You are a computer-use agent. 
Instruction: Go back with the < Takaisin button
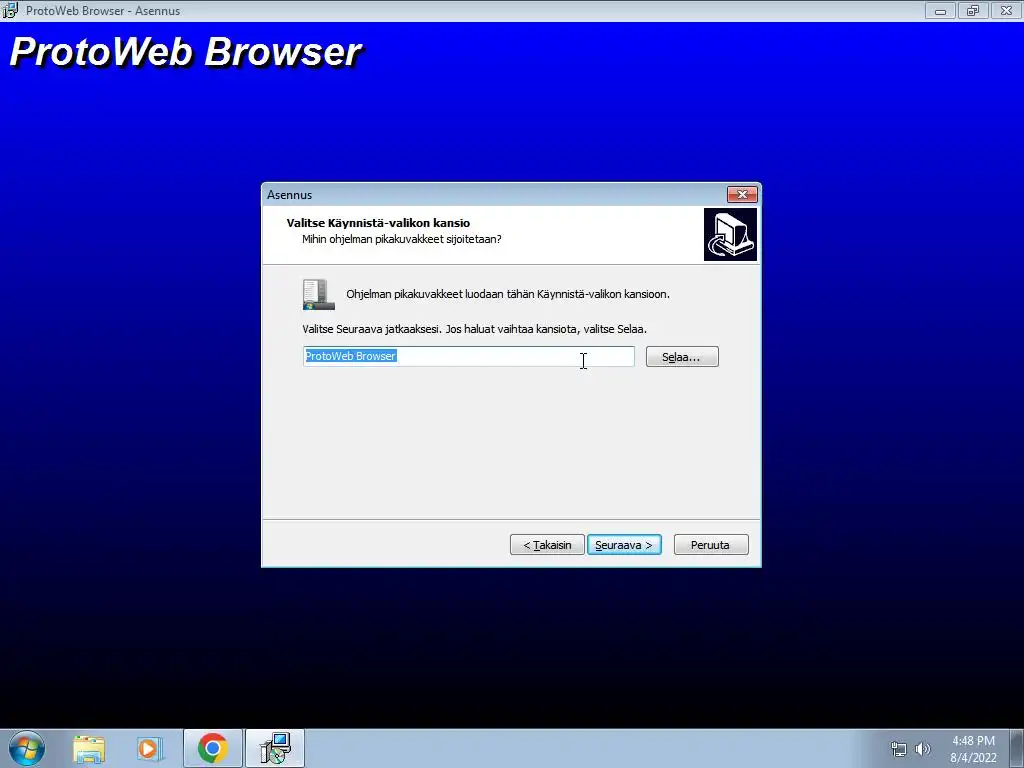click(x=547, y=545)
